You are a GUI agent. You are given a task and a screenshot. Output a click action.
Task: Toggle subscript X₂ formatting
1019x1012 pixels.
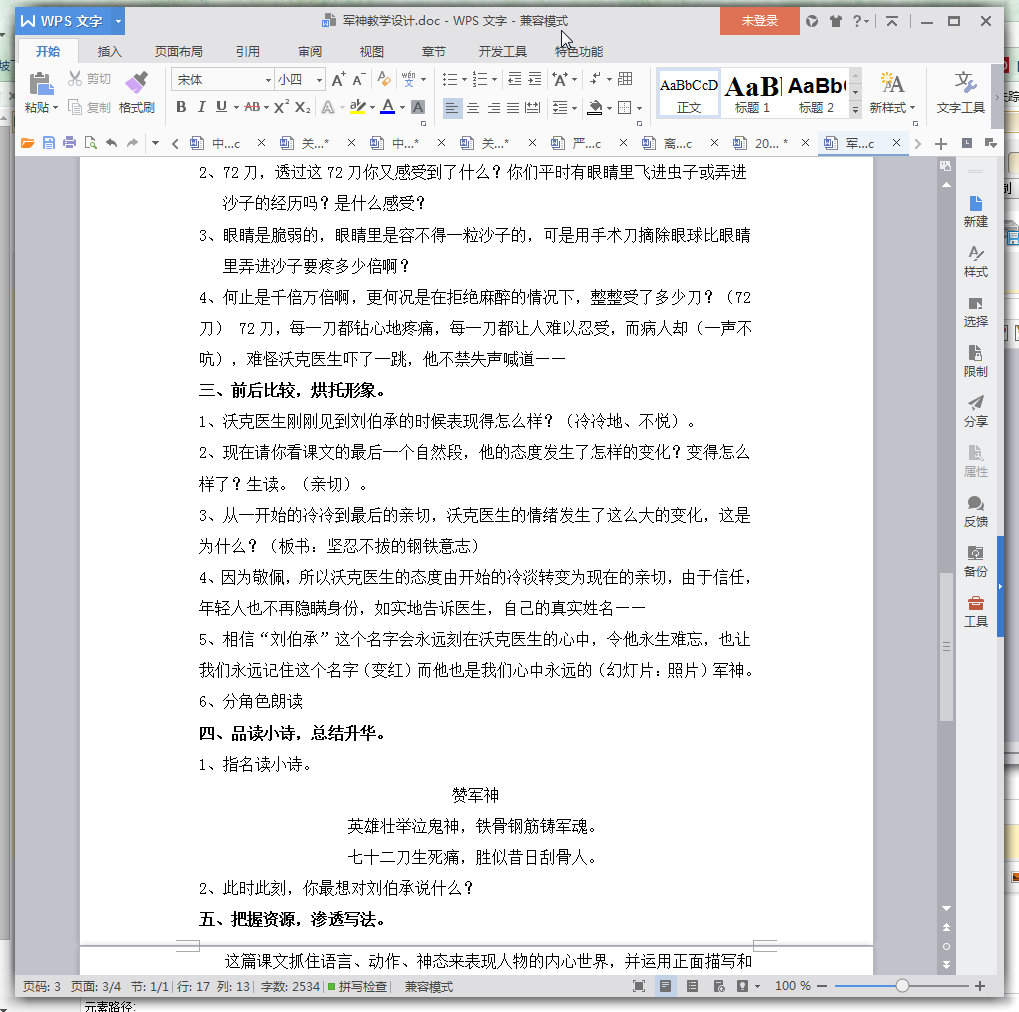point(302,107)
